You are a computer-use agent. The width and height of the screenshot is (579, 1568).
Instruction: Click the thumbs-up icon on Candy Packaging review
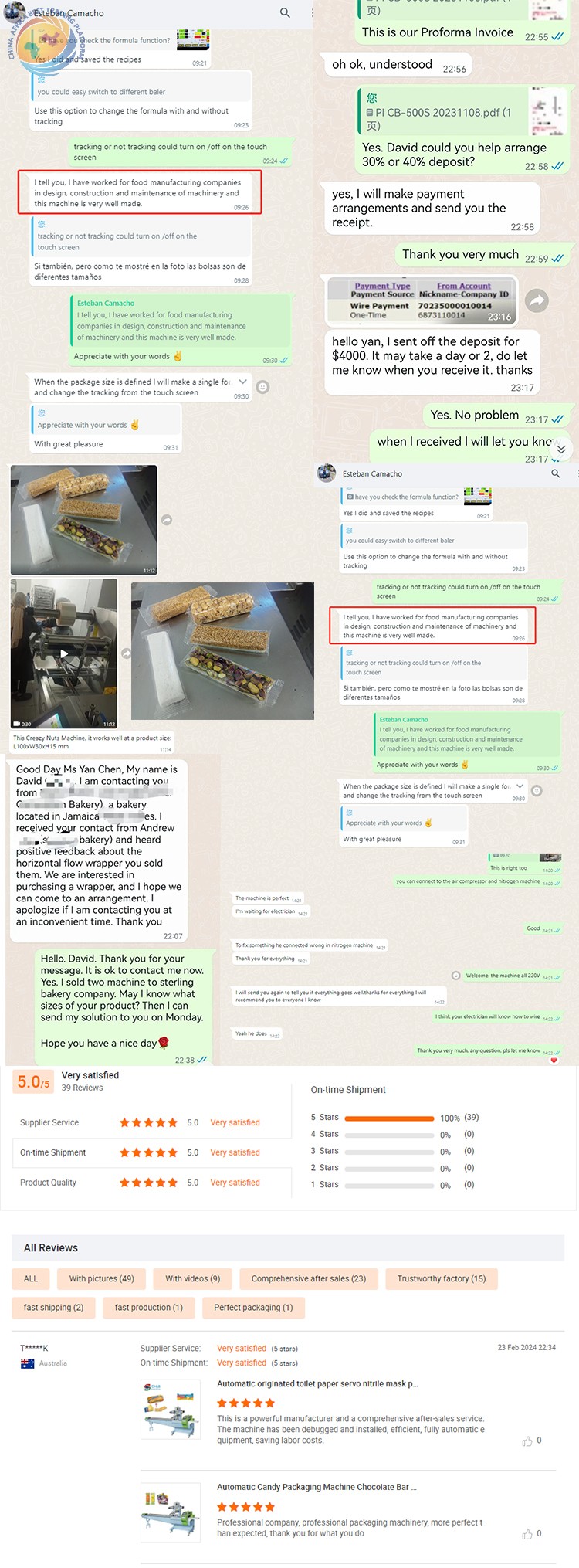pos(527,1533)
